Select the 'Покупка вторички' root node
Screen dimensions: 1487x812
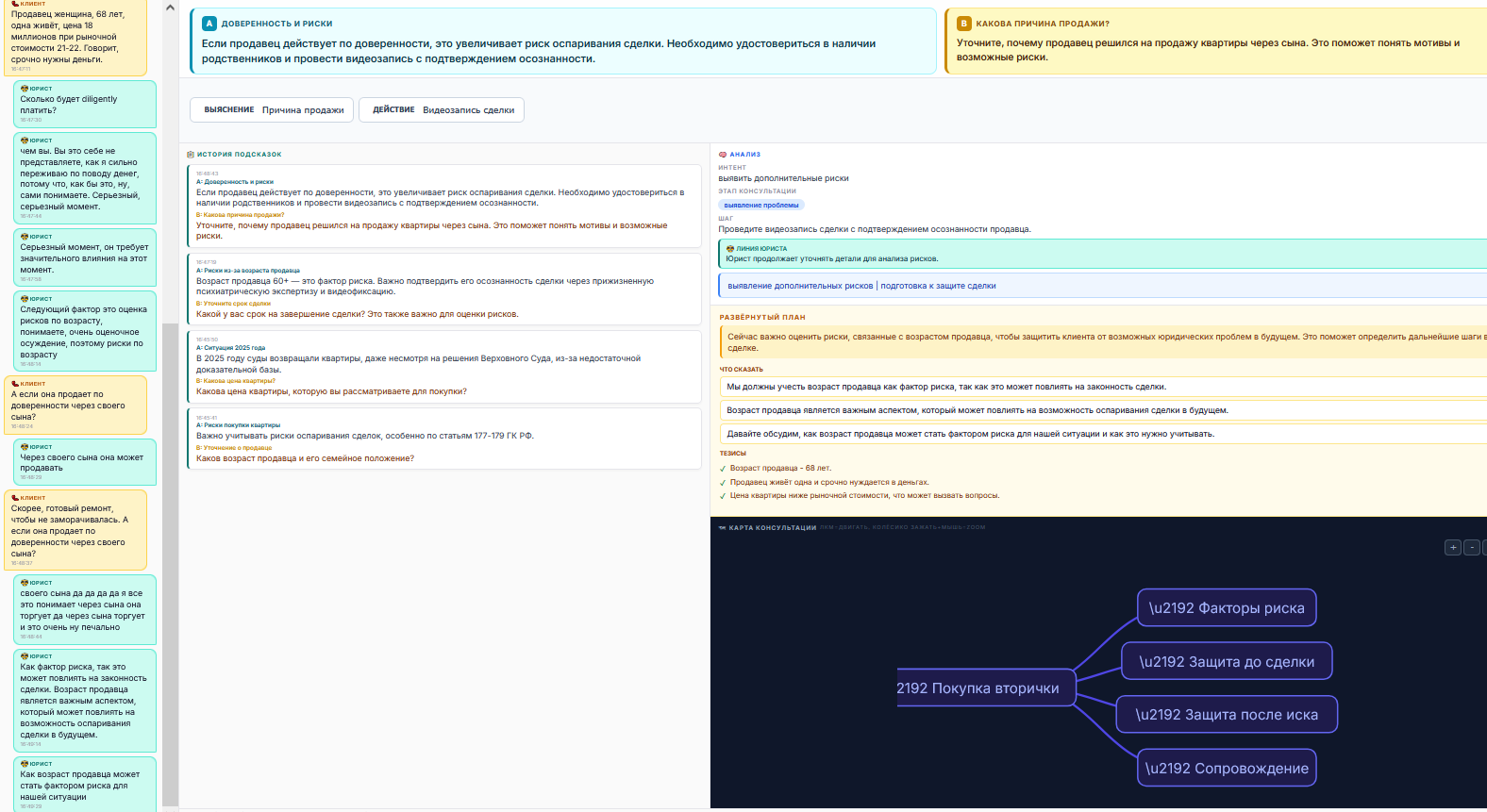coord(977,688)
